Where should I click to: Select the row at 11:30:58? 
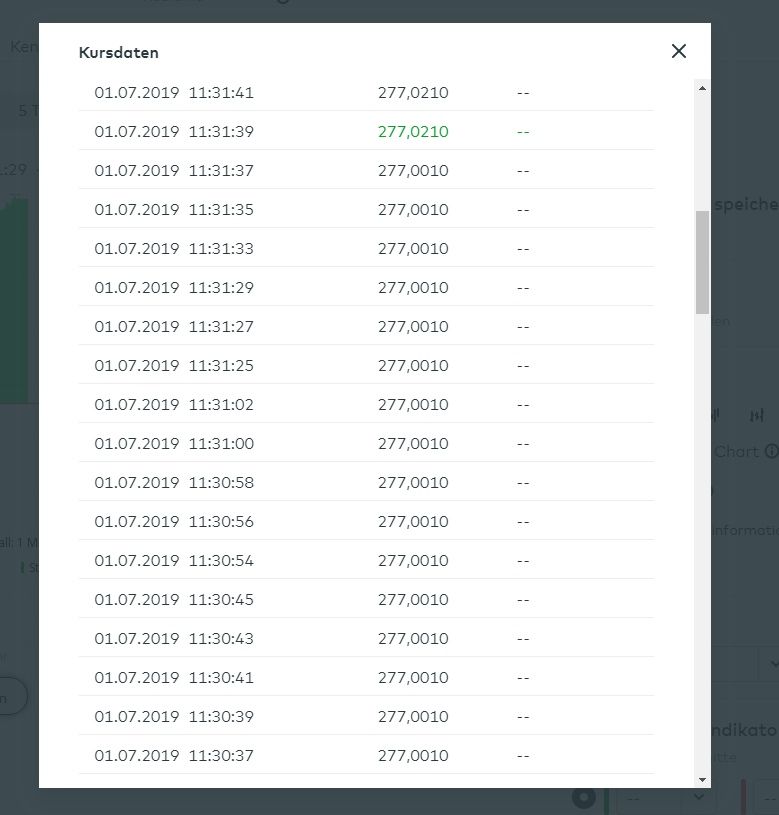click(366, 483)
